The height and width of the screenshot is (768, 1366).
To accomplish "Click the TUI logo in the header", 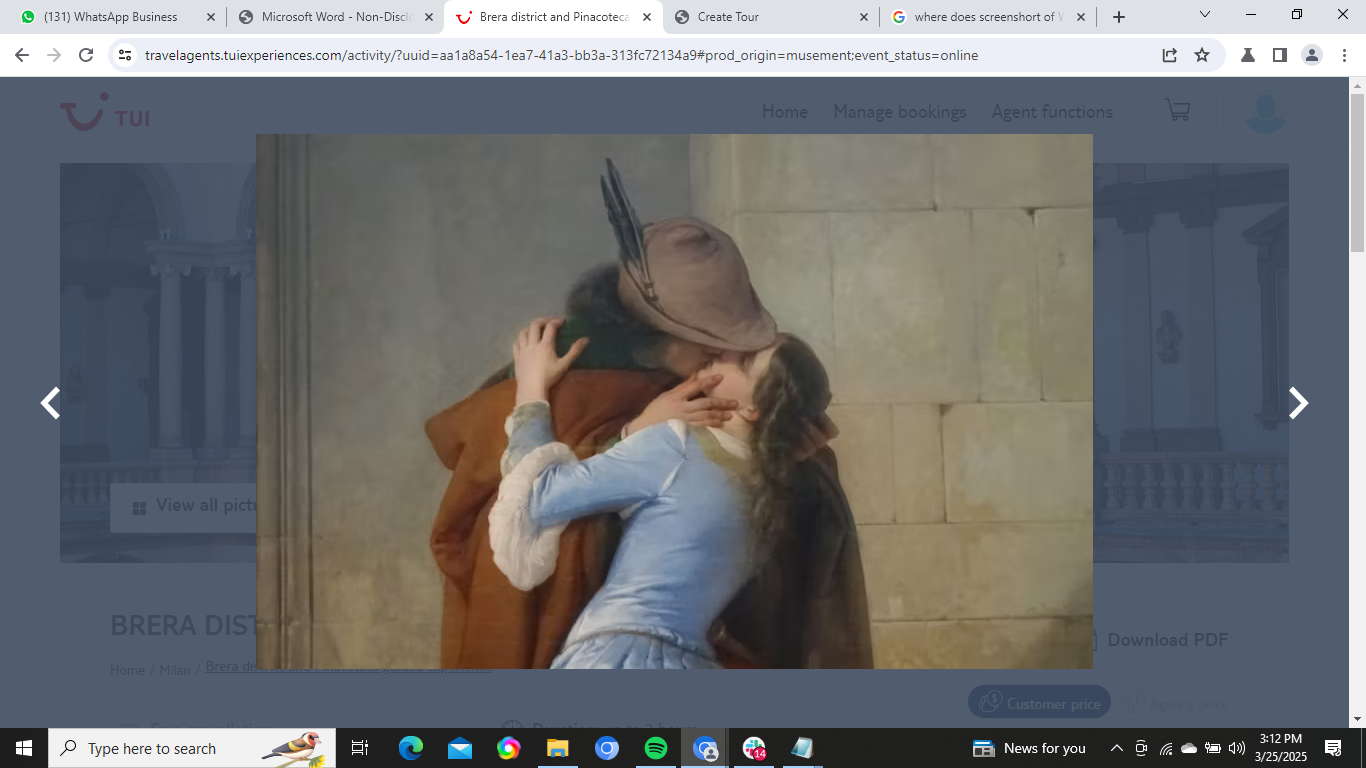I will (x=105, y=113).
